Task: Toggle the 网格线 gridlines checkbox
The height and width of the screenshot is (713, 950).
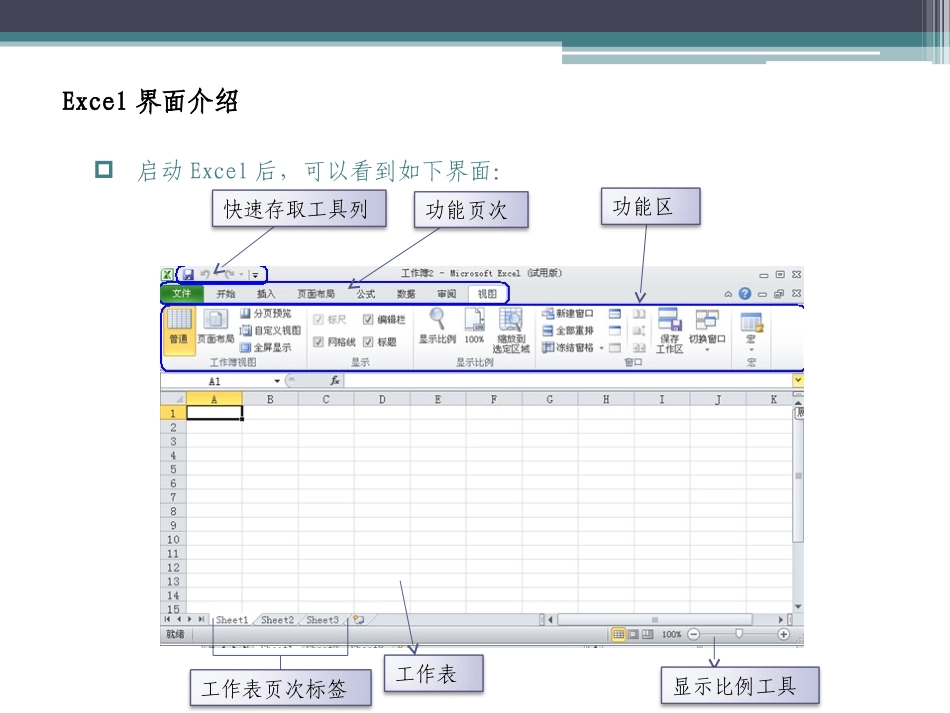Action: (x=318, y=342)
